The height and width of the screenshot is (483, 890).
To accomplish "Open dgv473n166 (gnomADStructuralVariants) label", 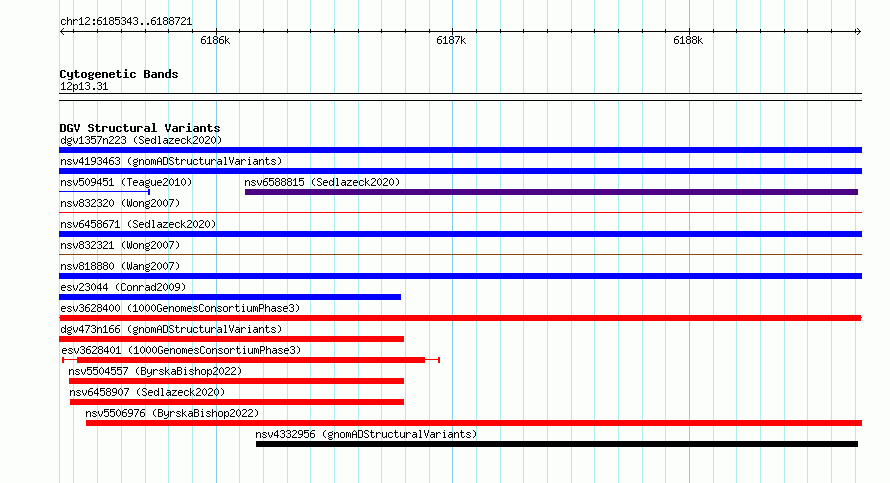I will point(171,329).
